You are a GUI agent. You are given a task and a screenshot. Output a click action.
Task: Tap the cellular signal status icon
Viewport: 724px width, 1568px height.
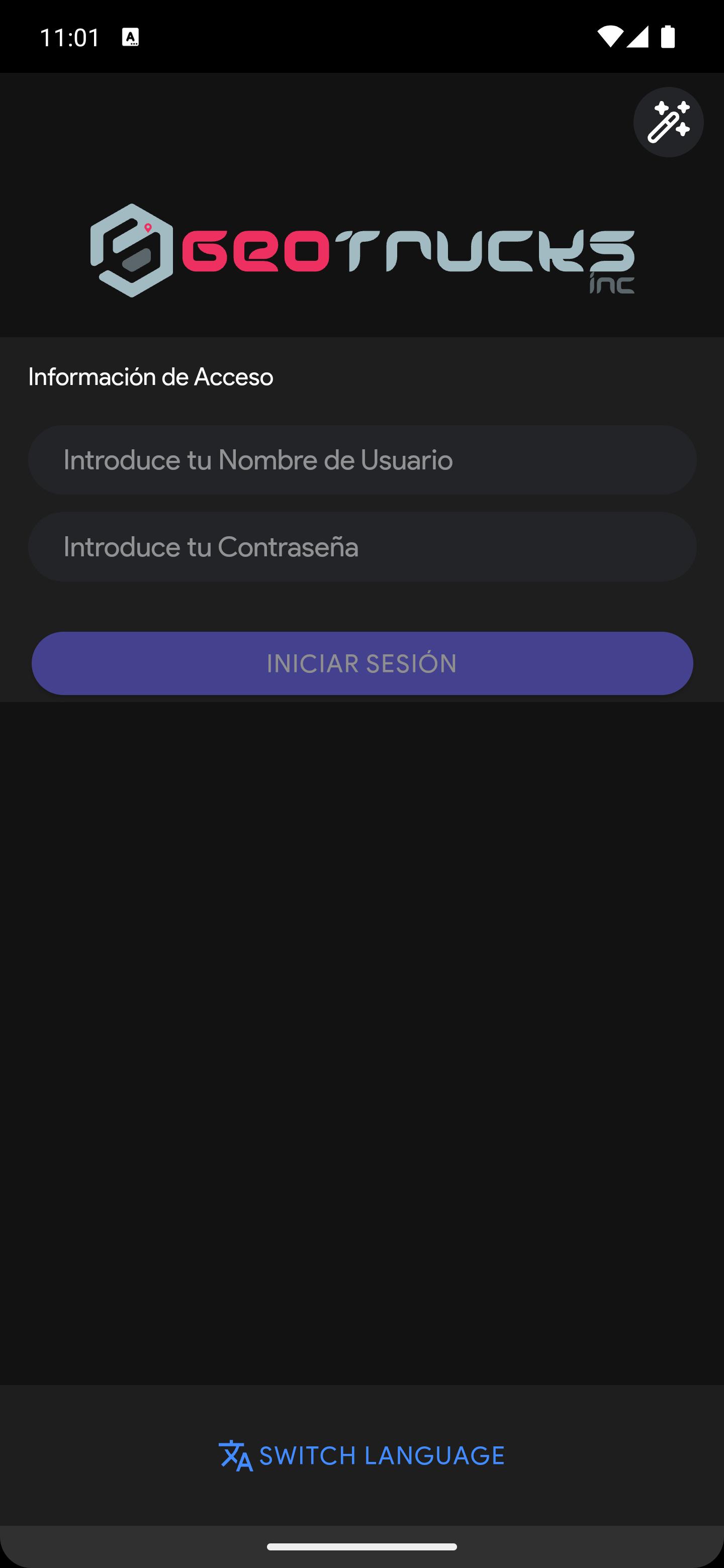[637, 37]
